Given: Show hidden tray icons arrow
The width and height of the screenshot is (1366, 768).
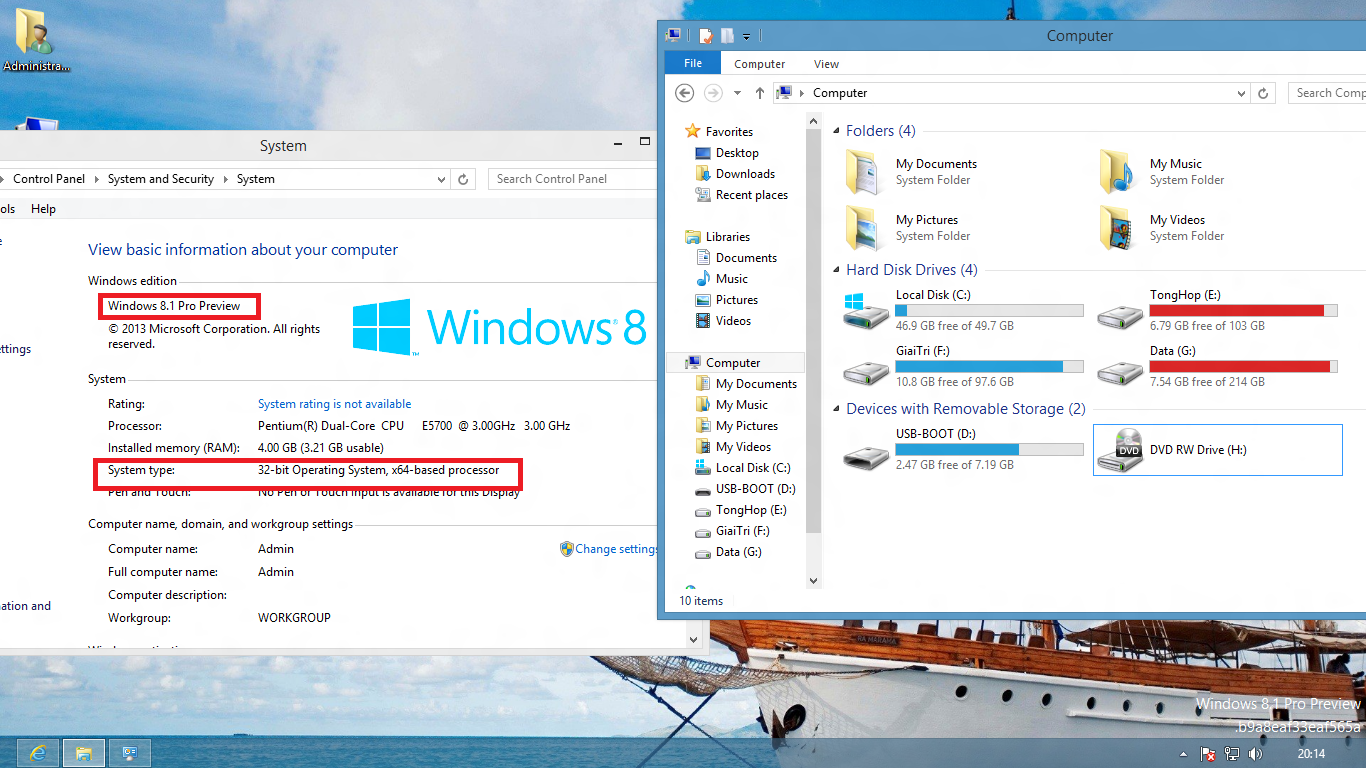Looking at the screenshot, I should 1184,754.
